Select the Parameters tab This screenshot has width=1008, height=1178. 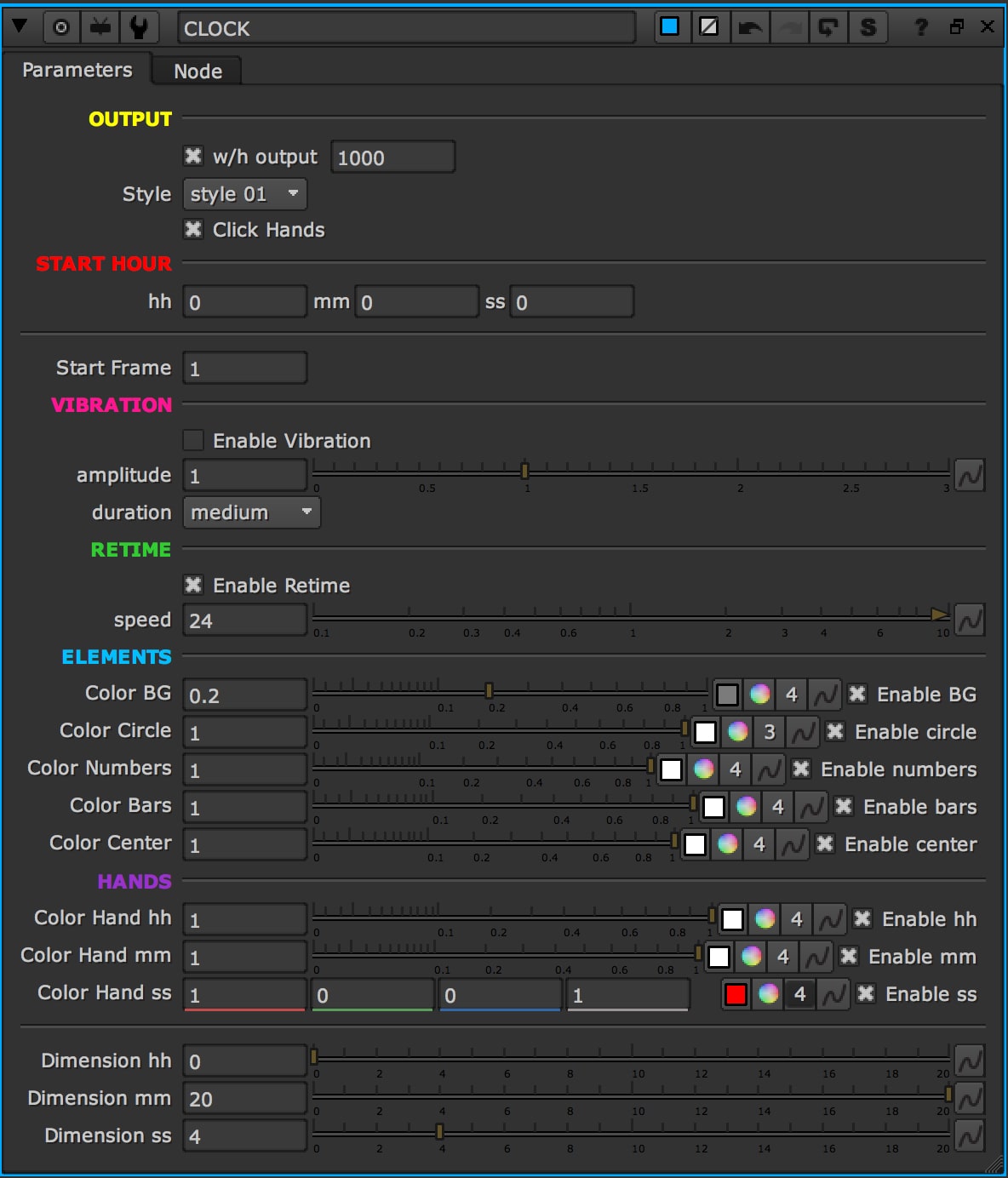click(x=77, y=70)
